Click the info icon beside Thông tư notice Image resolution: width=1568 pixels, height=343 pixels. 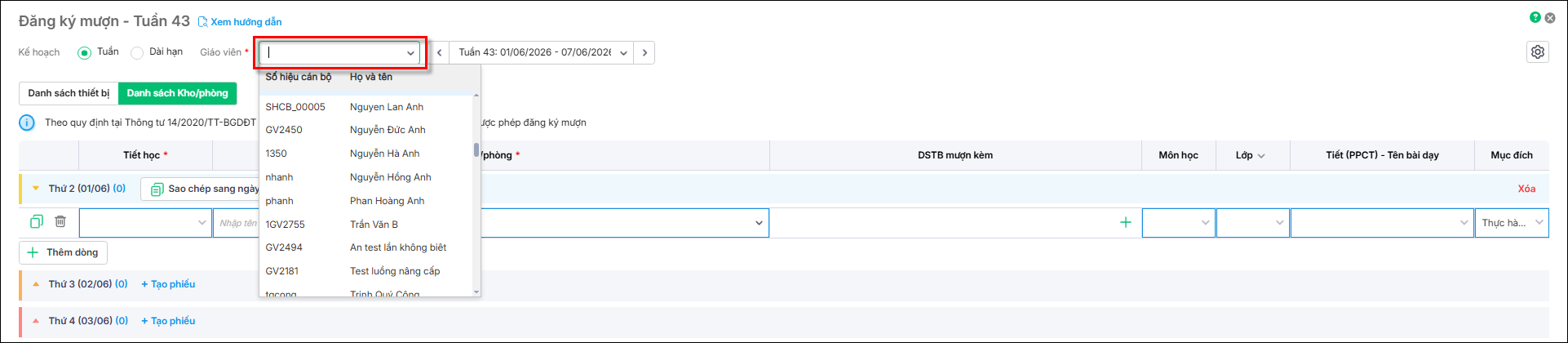27,122
